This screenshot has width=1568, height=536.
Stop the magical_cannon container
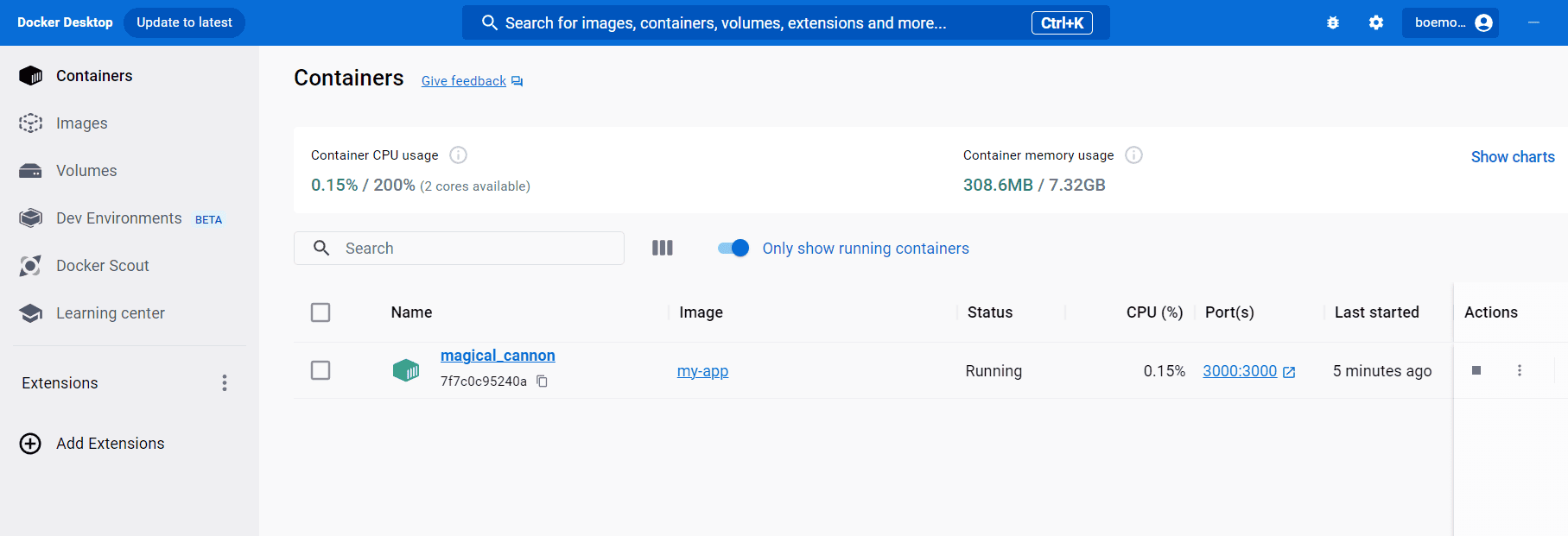coord(1476,370)
